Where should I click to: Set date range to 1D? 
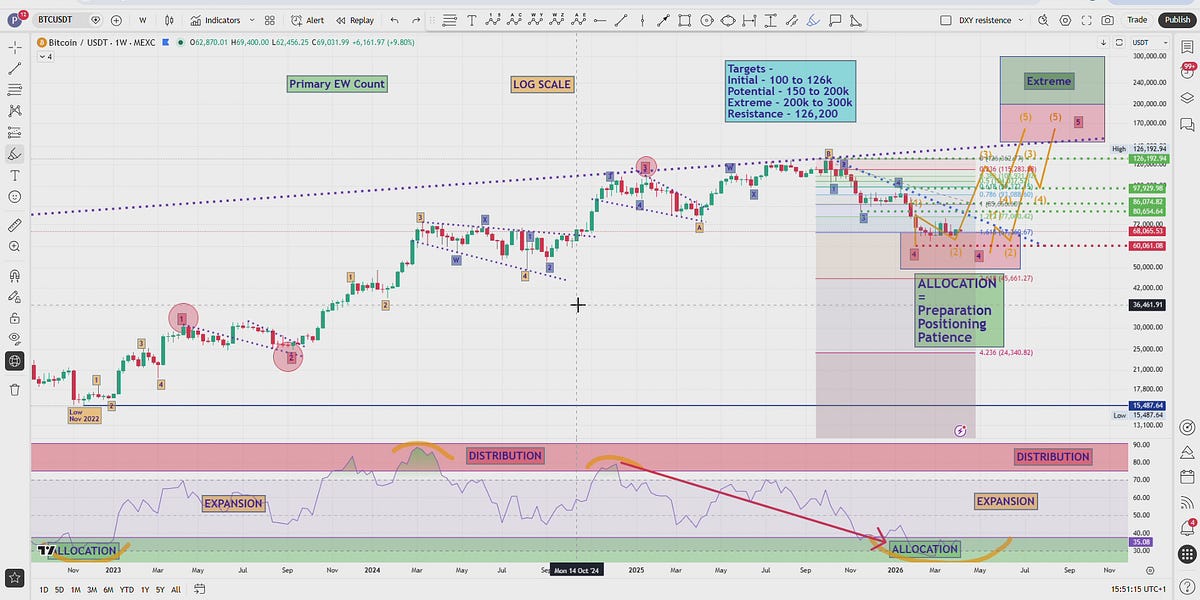(44, 590)
